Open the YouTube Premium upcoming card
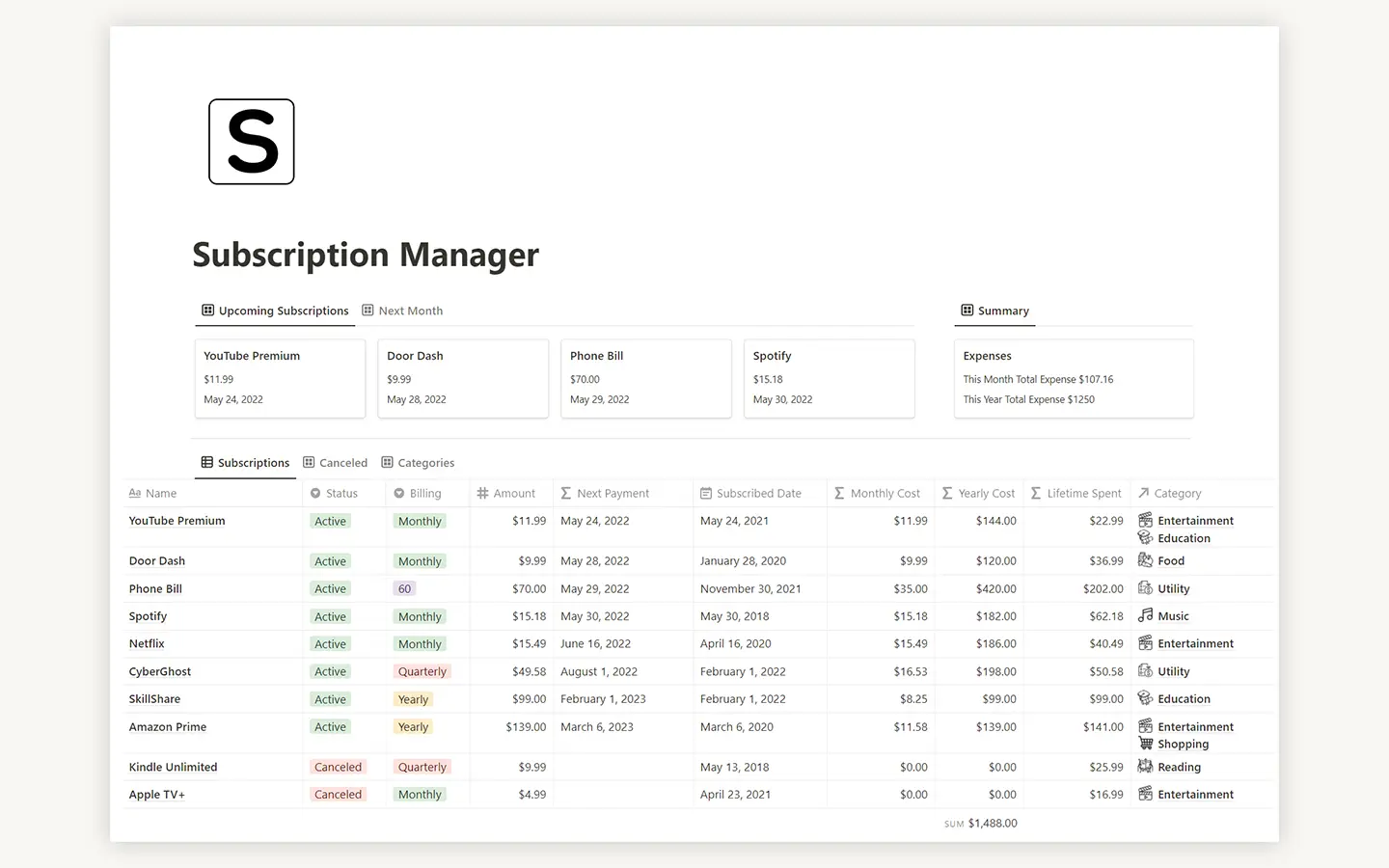Screen dimensions: 1389x868 pyautogui.click(x=280, y=378)
